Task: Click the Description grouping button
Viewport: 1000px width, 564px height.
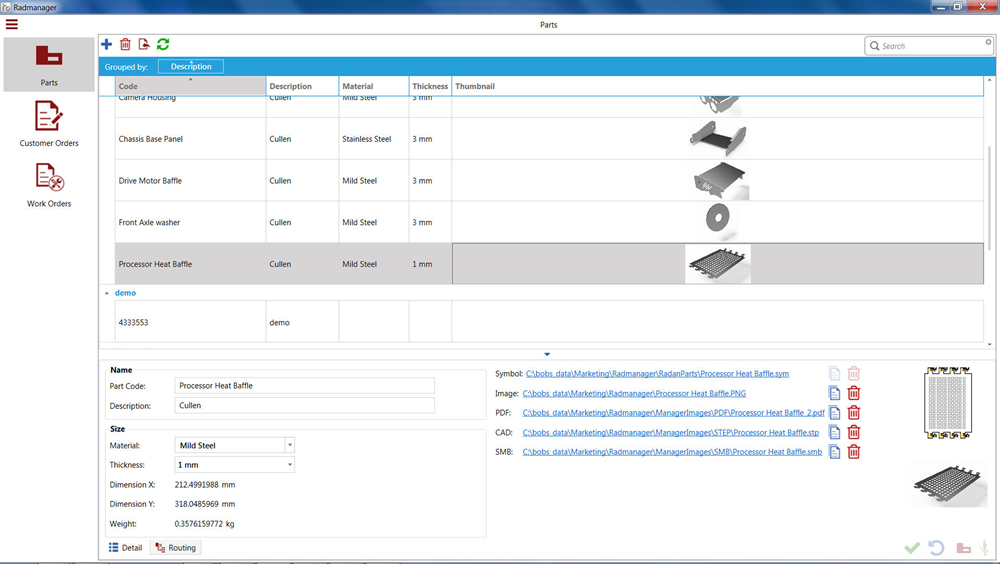Action: [191, 67]
